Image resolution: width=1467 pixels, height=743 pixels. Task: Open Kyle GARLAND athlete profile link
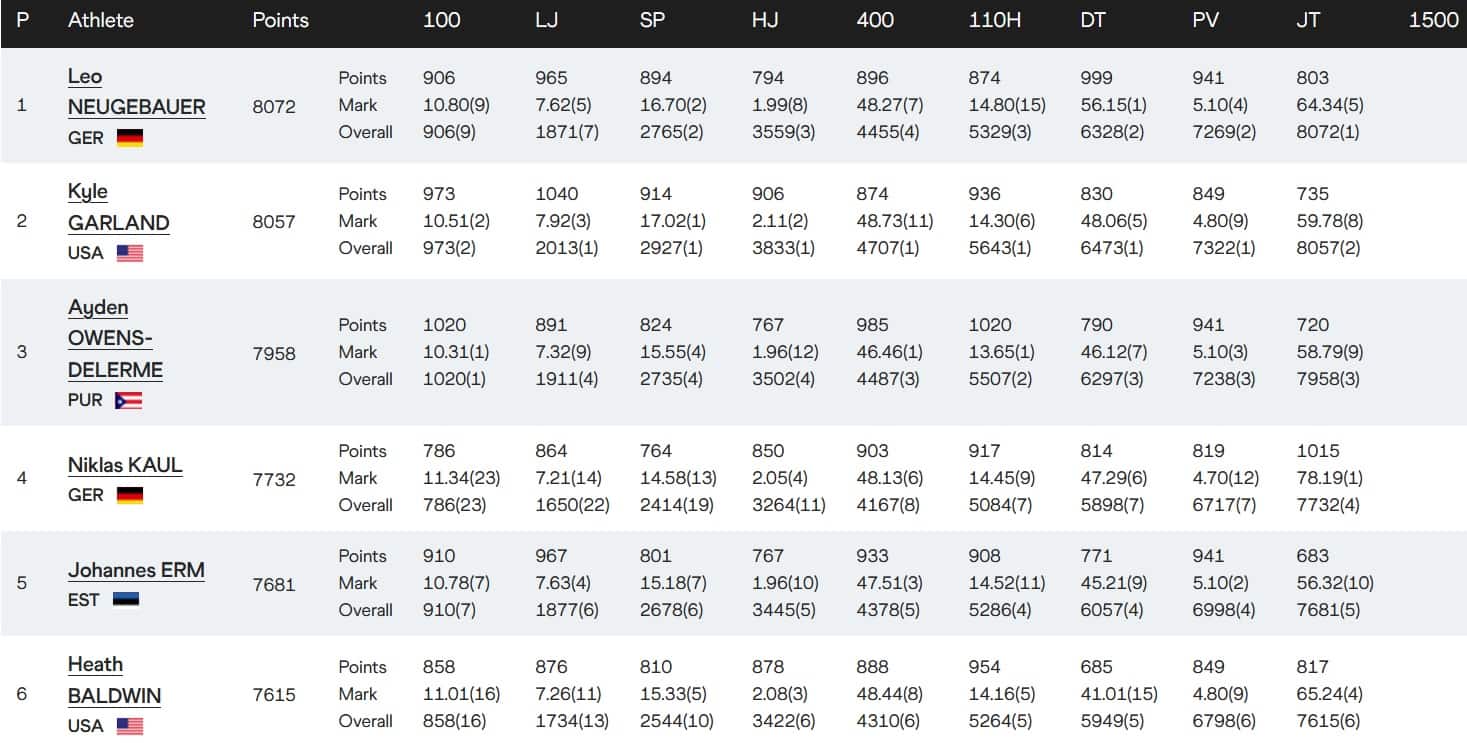(x=118, y=207)
